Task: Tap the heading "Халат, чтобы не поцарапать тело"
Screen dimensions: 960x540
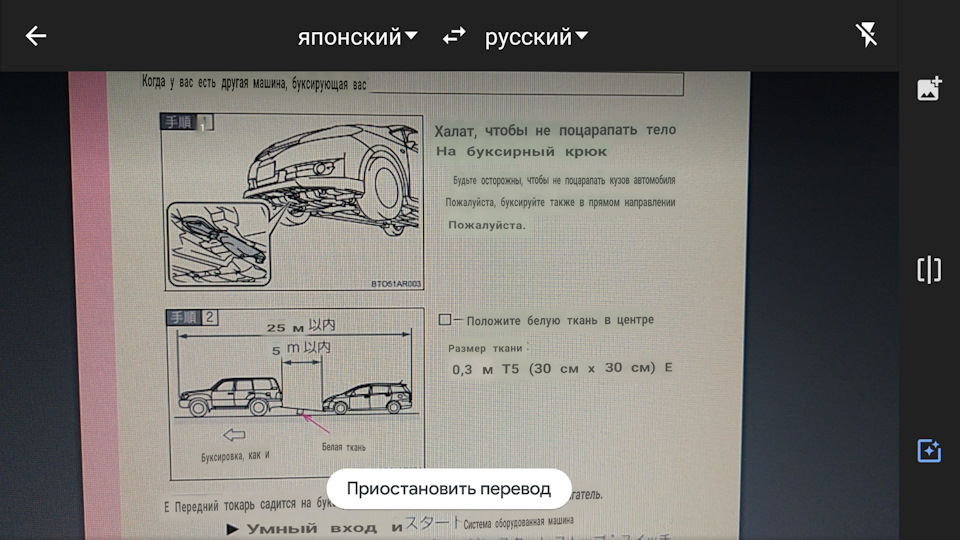Action: coord(556,130)
